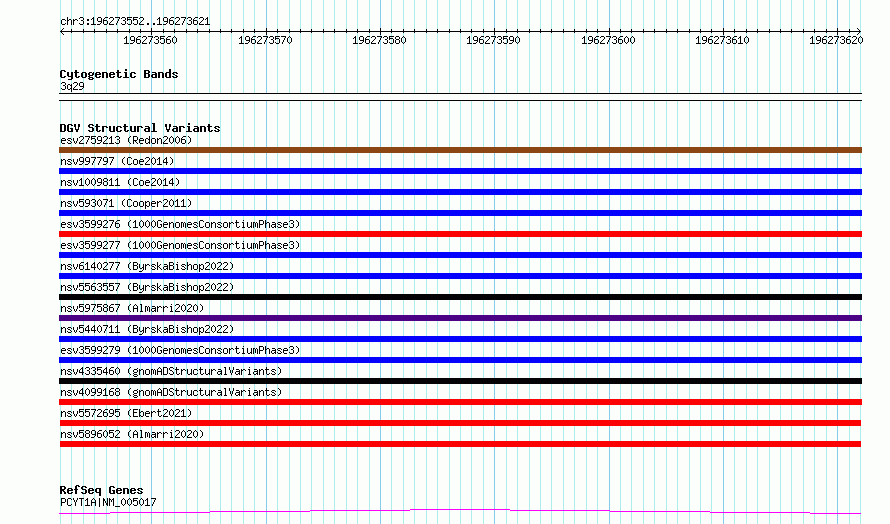
Task: Click the purple bar under nsv5975867
Action: pyautogui.click(x=460, y=318)
